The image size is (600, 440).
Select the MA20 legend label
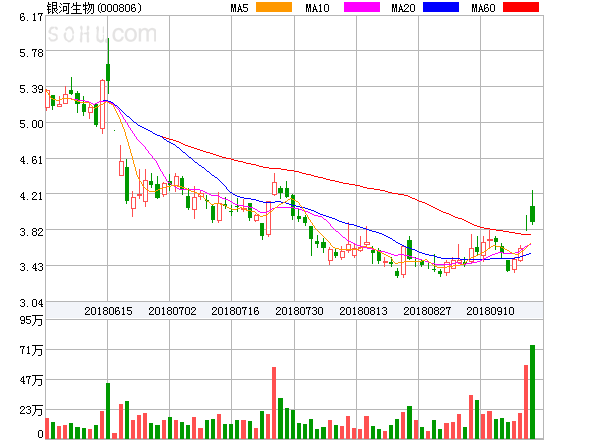pos(404,8)
